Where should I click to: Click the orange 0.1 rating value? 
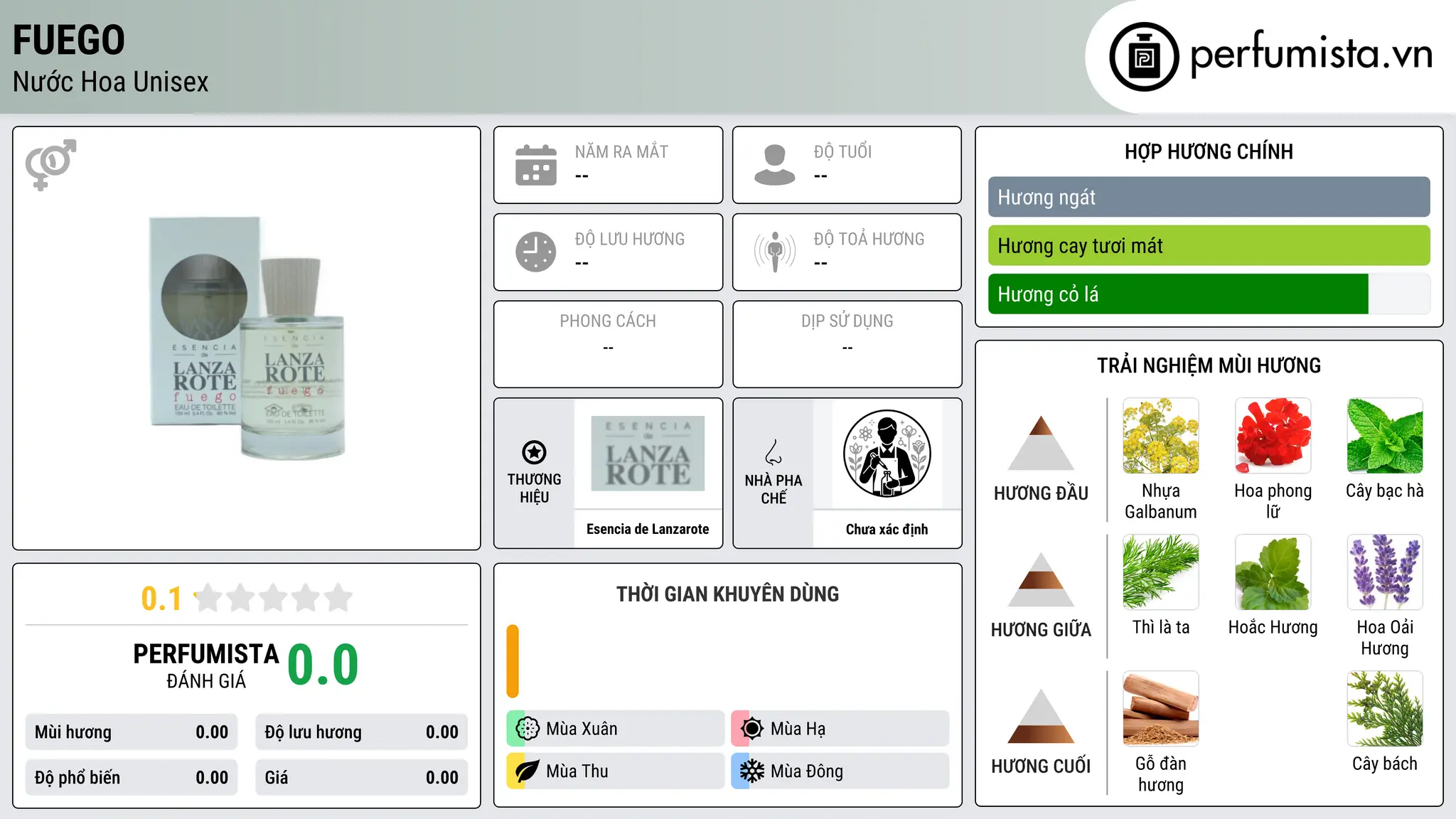tap(161, 599)
